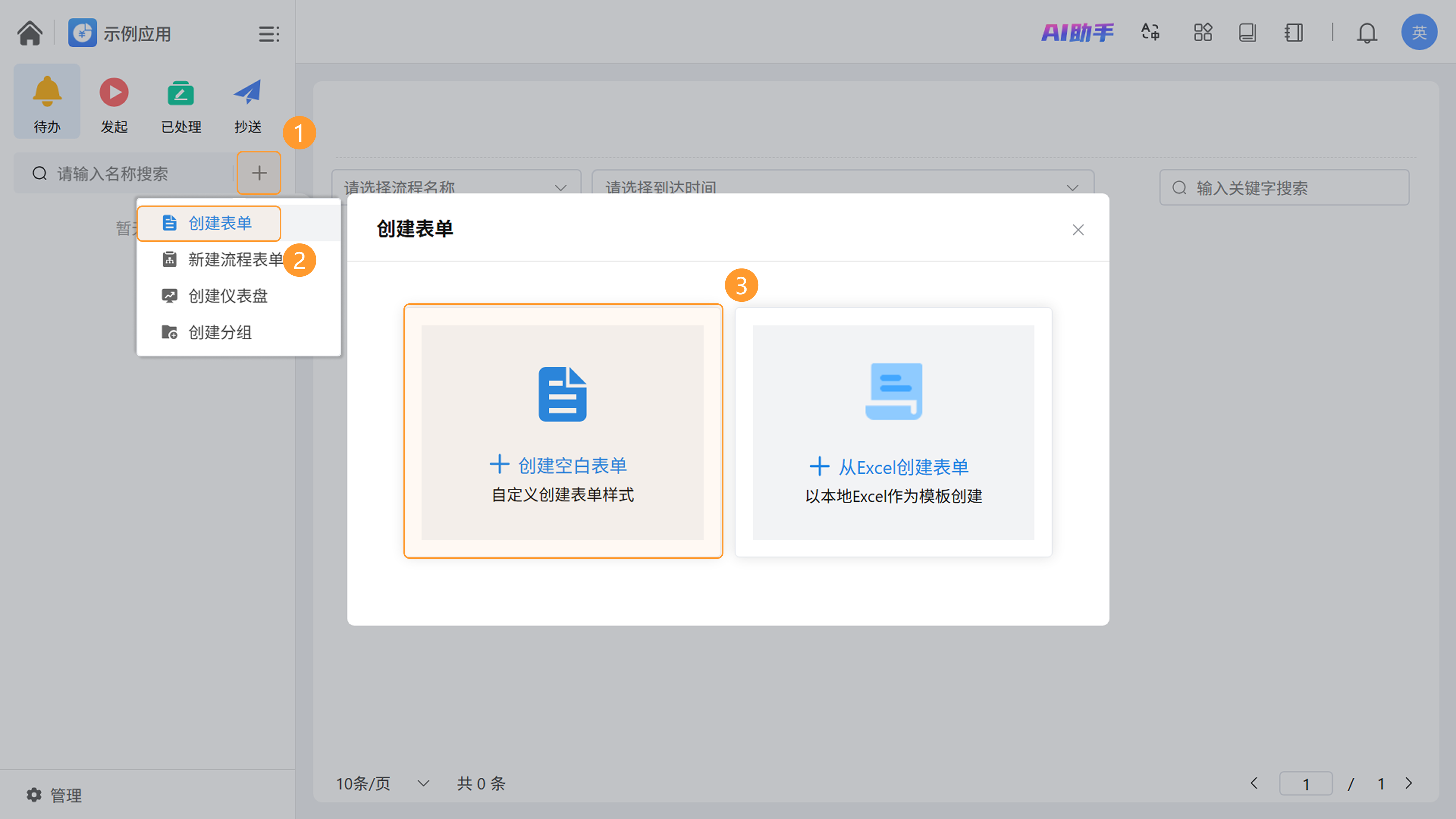Viewport: 1456px width, 819px height.
Task: Click the plus add button
Action: [259, 173]
